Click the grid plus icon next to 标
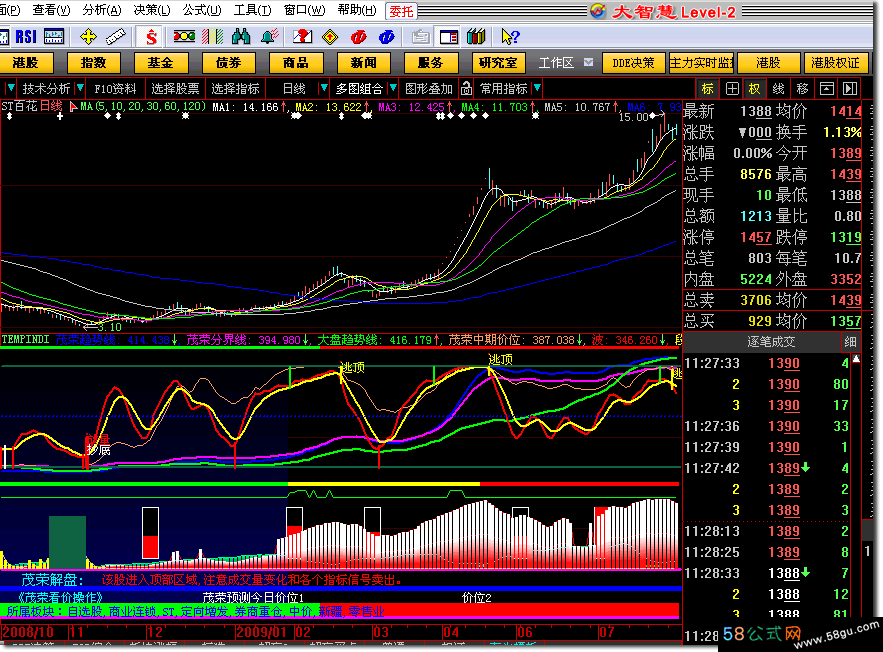This screenshot has height=652, width=883. (x=732, y=88)
